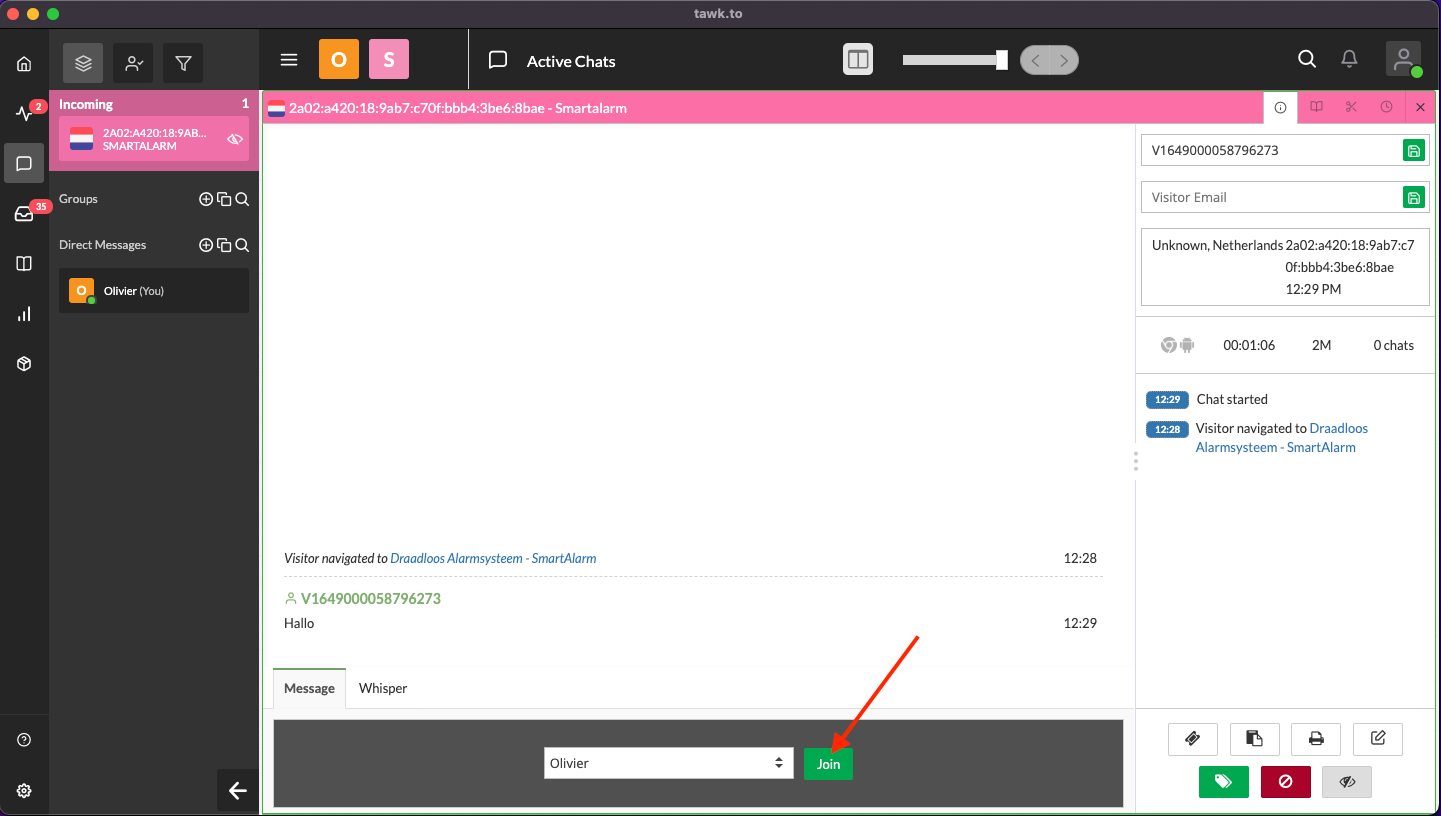Screen dimensions: 1441x816
Task: Open search with magnifier icon in header
Action: pos(1307,59)
